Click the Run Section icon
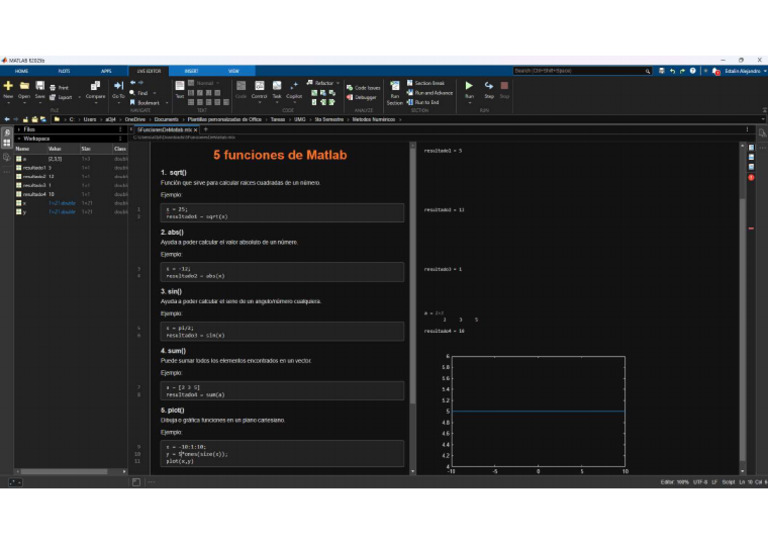The image size is (768, 543). click(x=394, y=87)
